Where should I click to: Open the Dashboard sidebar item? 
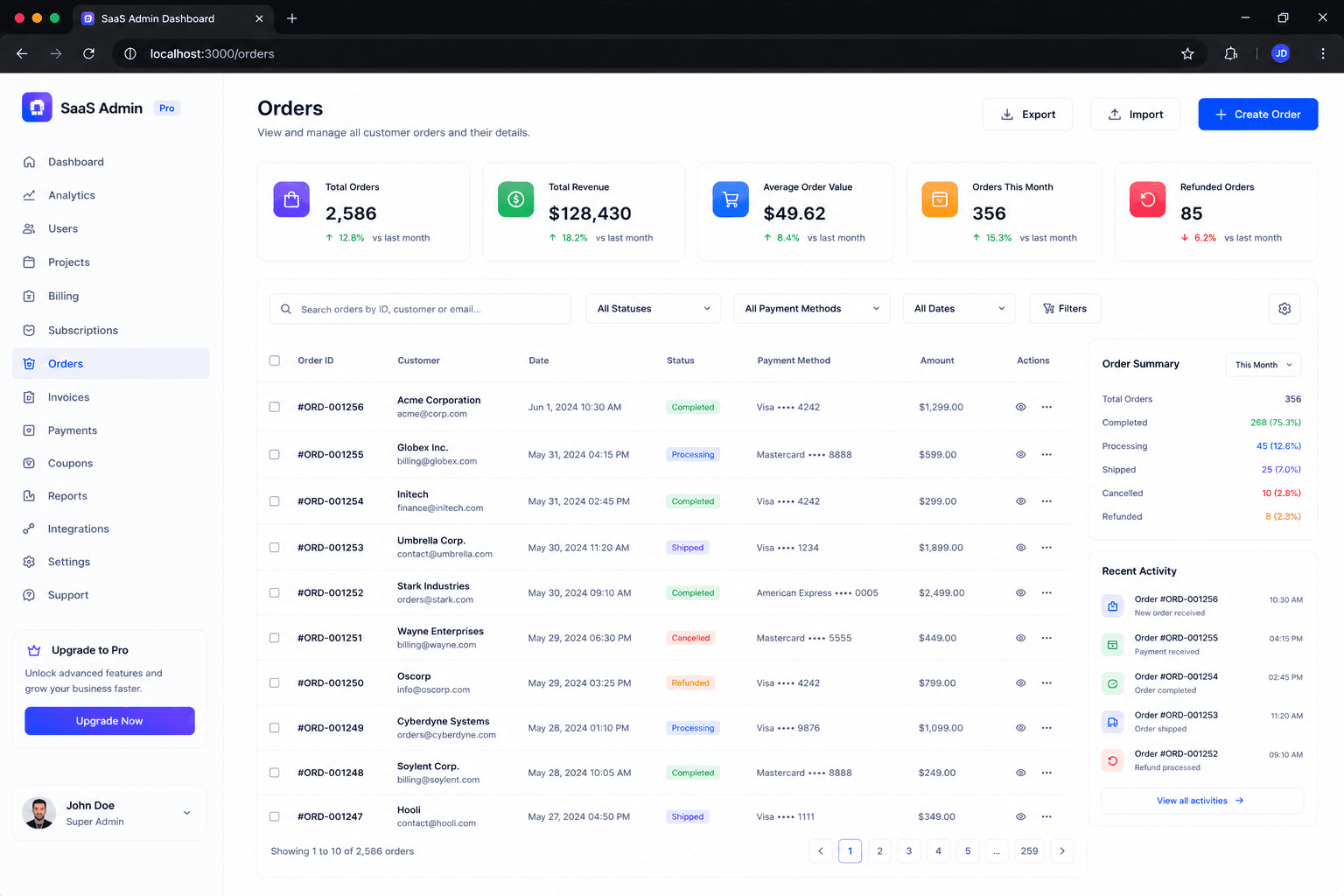tap(111, 162)
